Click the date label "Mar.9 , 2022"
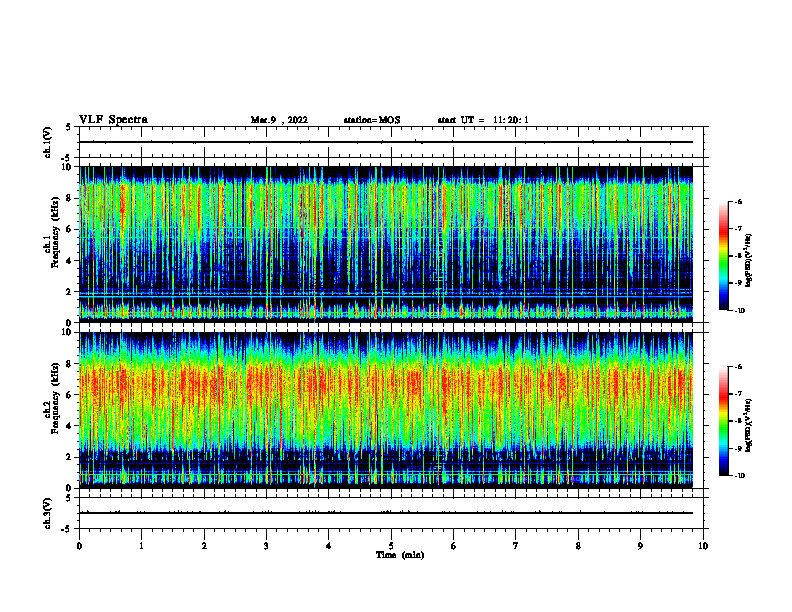Image resolution: width=792 pixels, height=612 pixels. tap(279, 120)
